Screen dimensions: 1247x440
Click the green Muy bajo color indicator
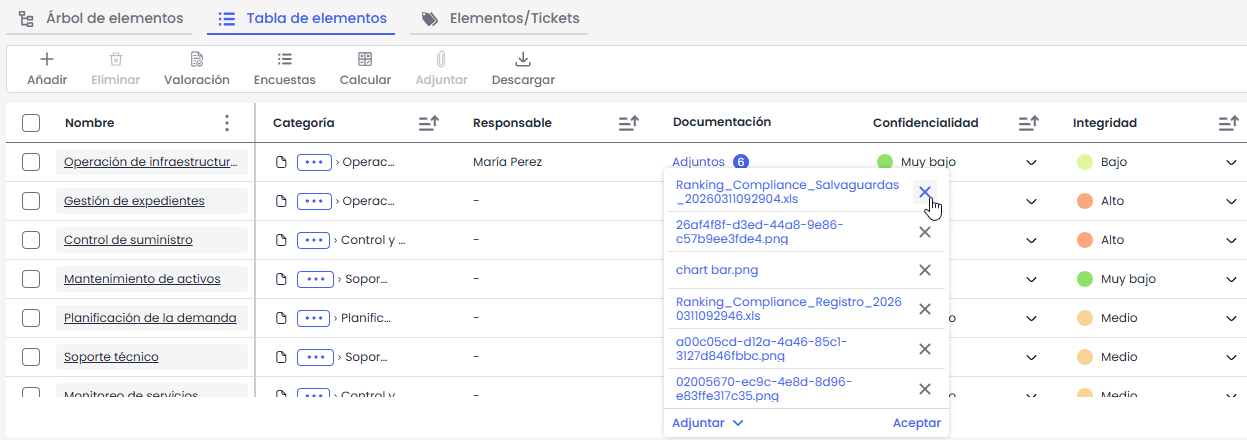click(884, 162)
